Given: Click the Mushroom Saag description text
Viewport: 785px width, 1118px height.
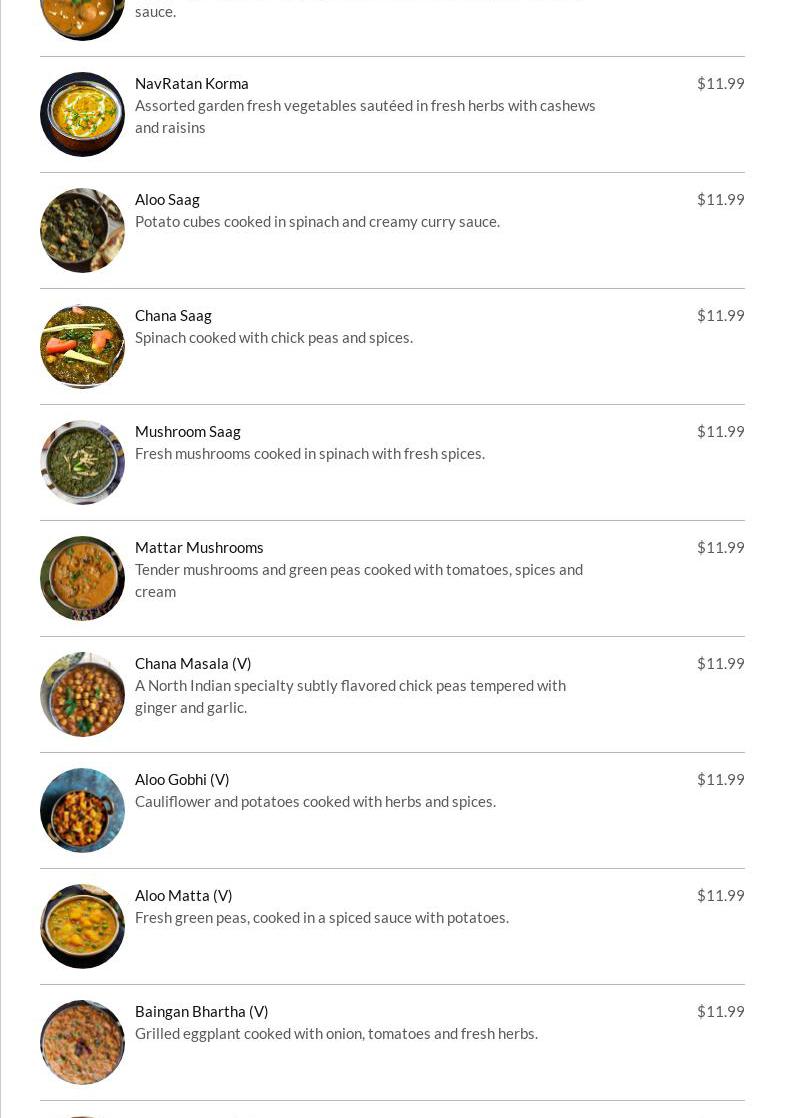Looking at the screenshot, I should pyautogui.click(x=310, y=453).
